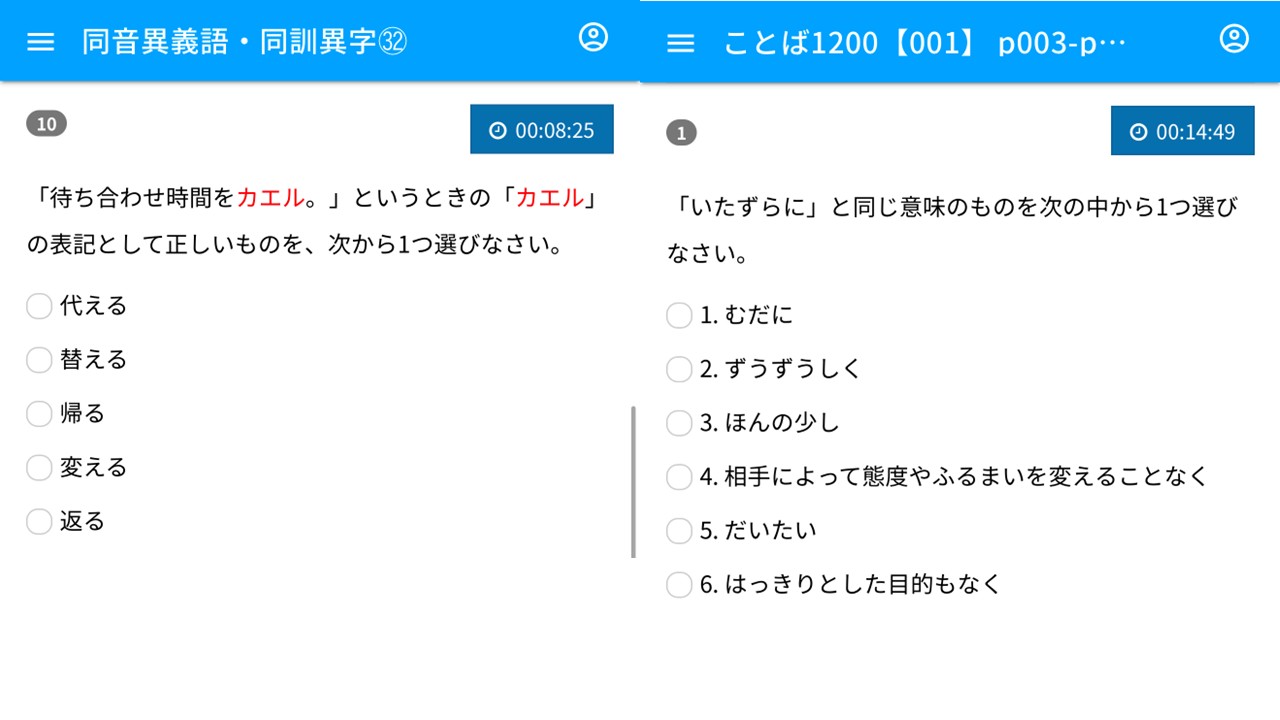This screenshot has width=1280, height=720.
Task: Pick the 変える answer choice
Action: tap(39, 468)
